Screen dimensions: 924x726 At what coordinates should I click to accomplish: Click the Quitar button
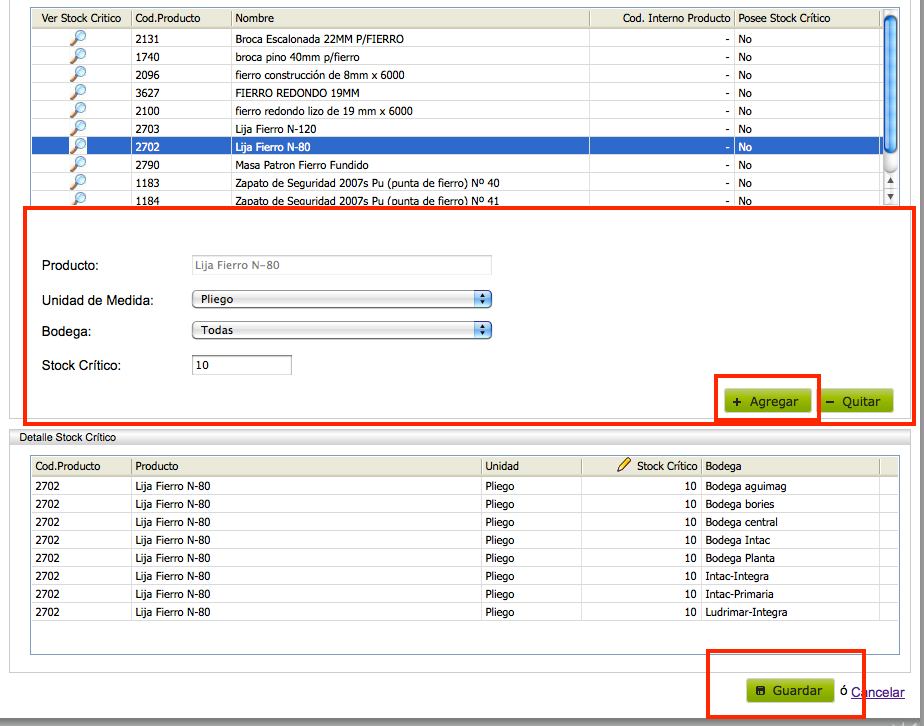tap(857, 401)
